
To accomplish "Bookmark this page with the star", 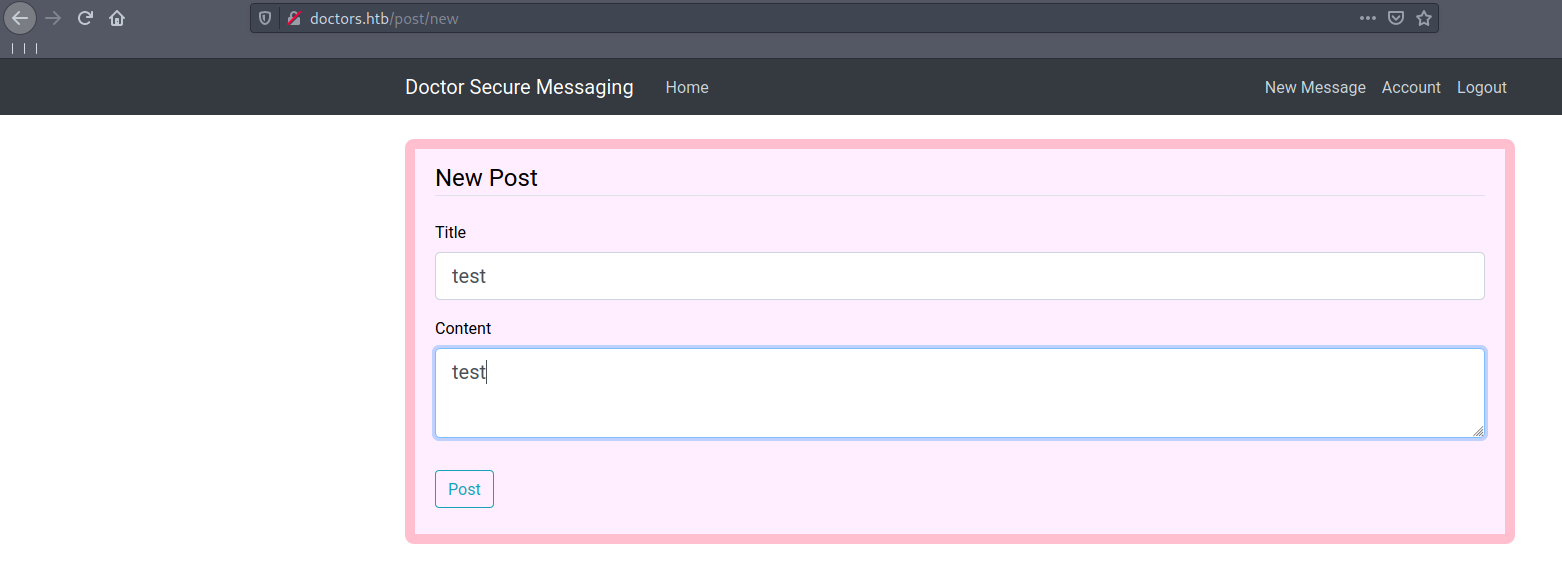I will tap(1424, 18).
